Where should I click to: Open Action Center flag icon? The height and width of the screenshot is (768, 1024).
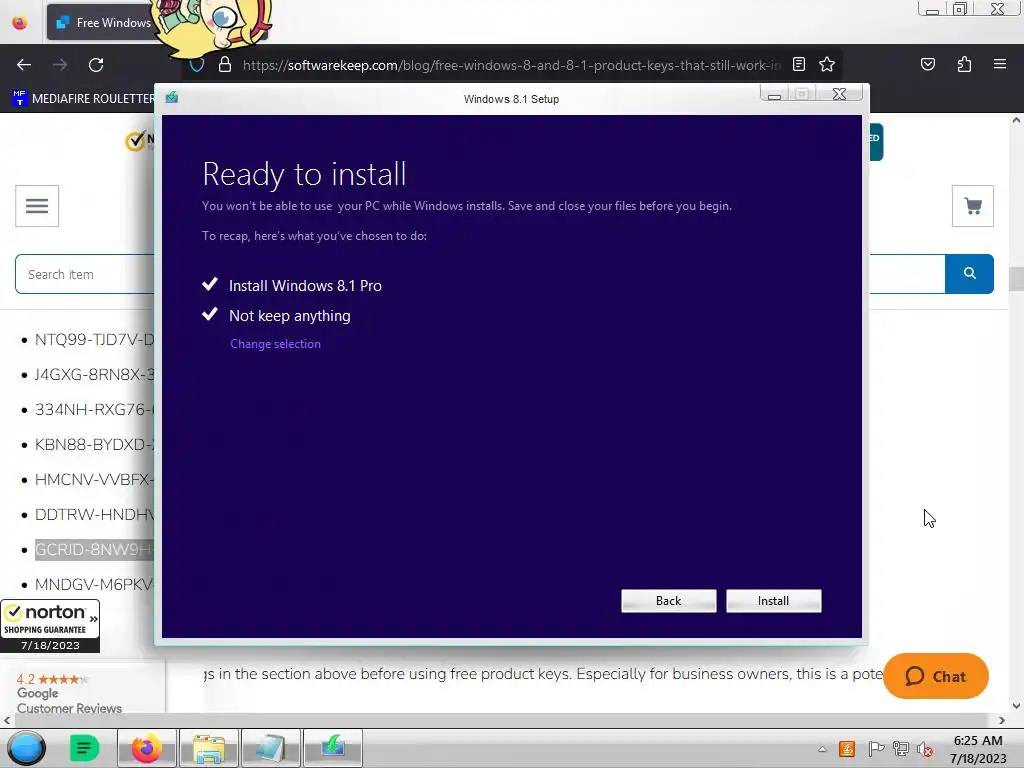[x=876, y=749]
